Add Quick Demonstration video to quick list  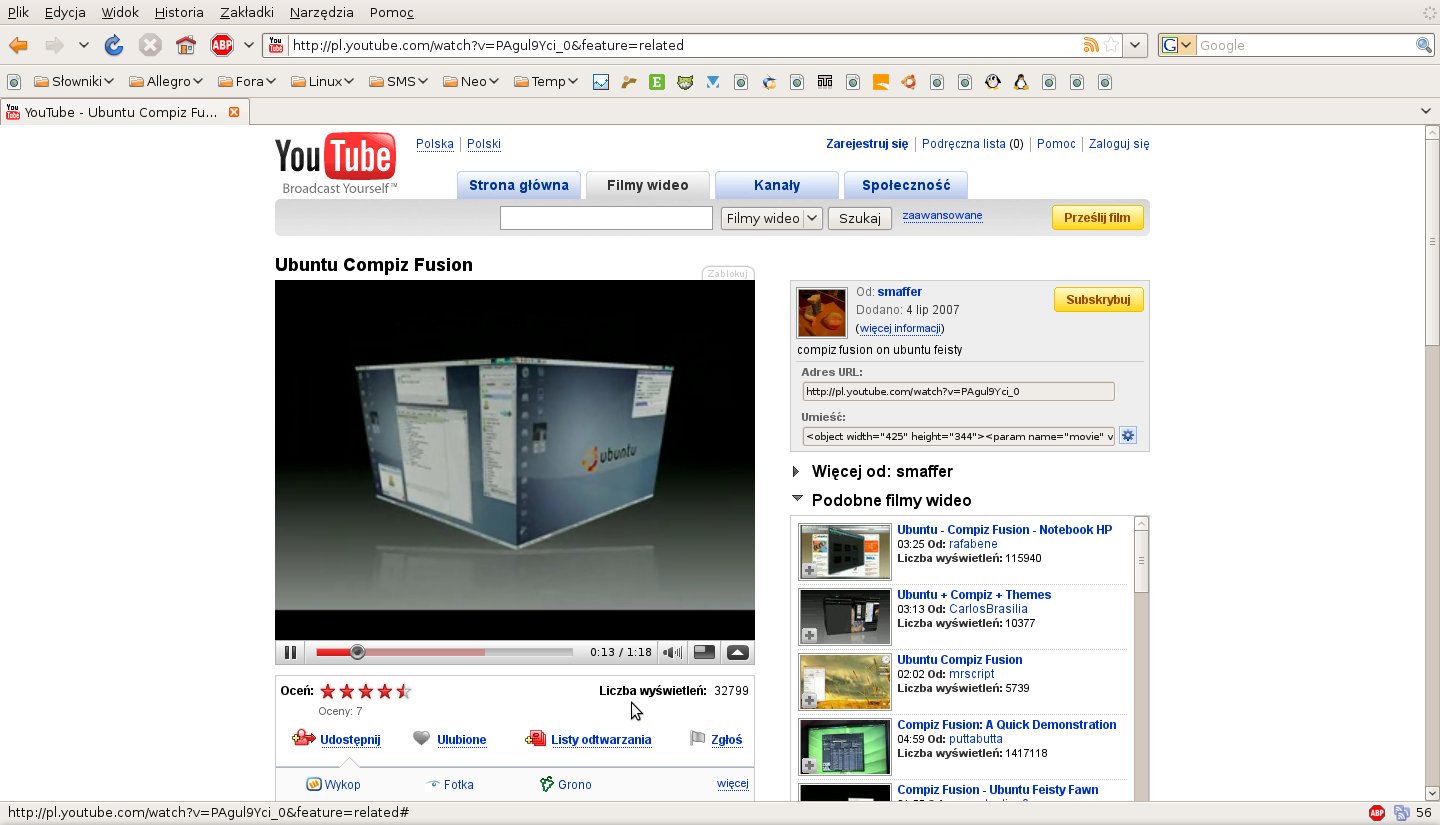click(810, 765)
